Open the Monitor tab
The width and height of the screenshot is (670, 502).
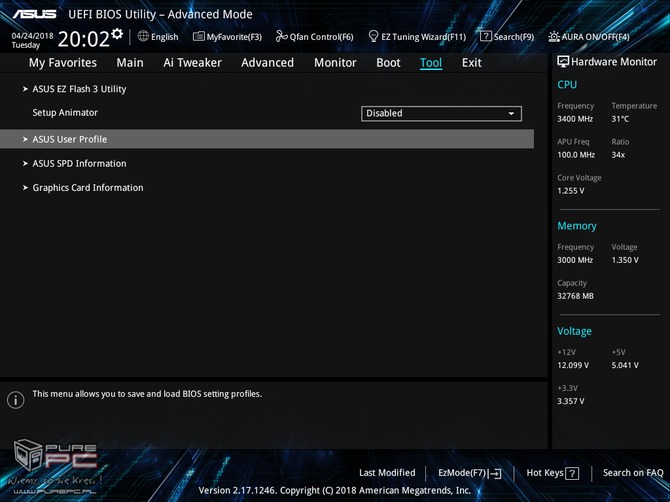click(335, 63)
